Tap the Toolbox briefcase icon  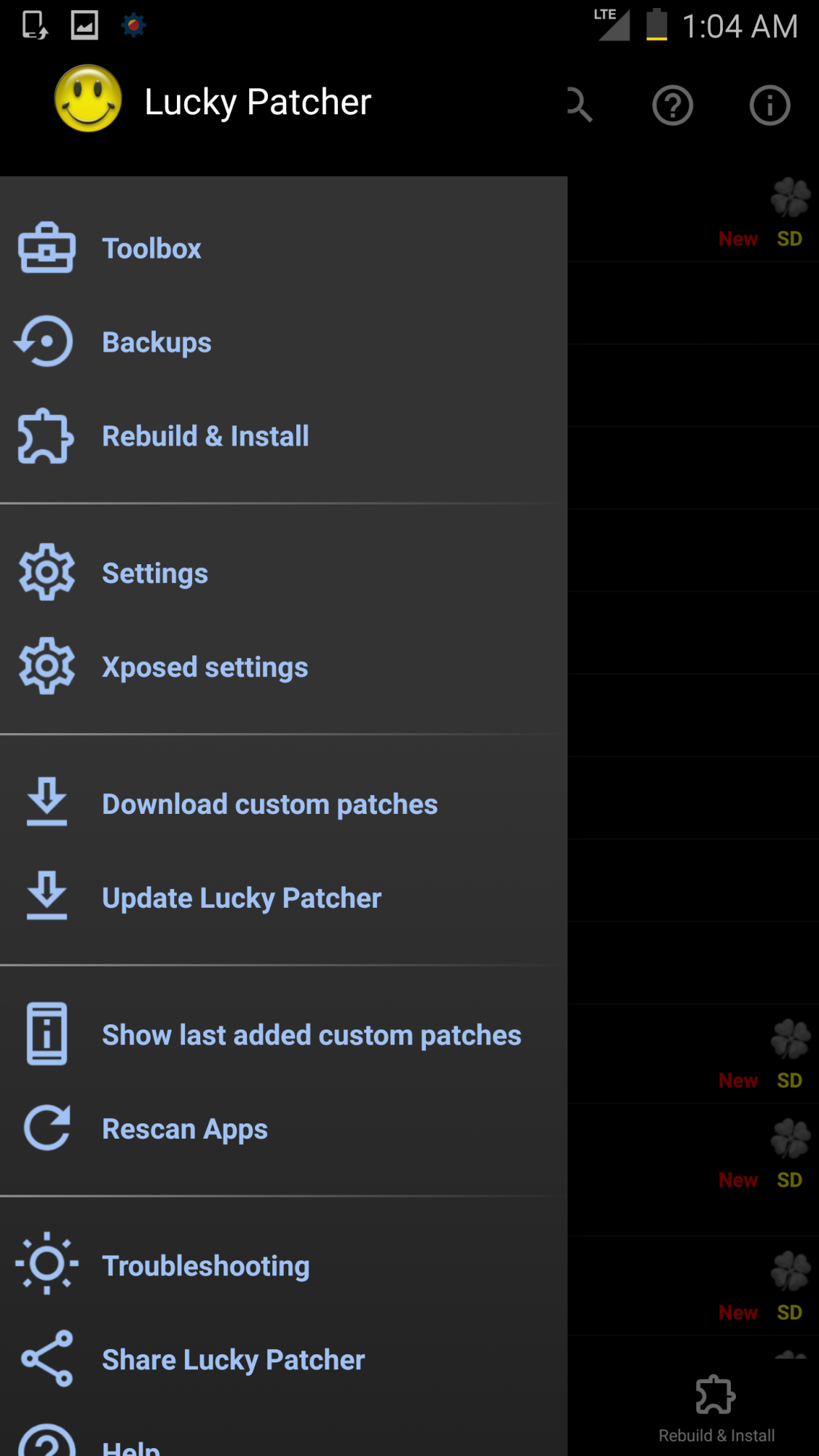47,248
